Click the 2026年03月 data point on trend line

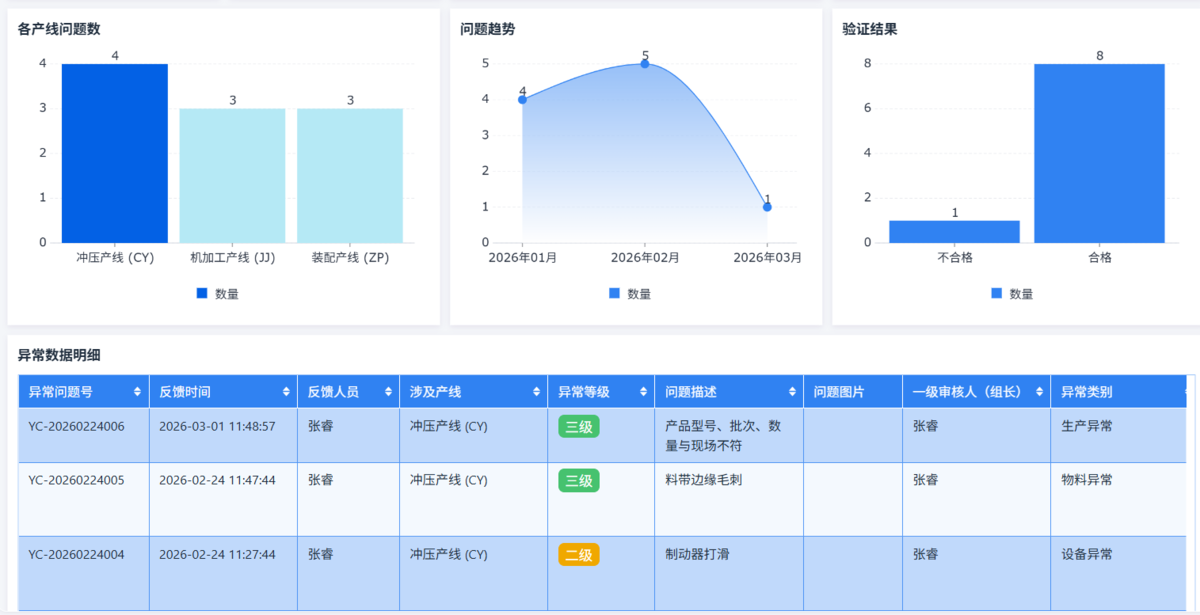pyautogui.click(x=767, y=207)
